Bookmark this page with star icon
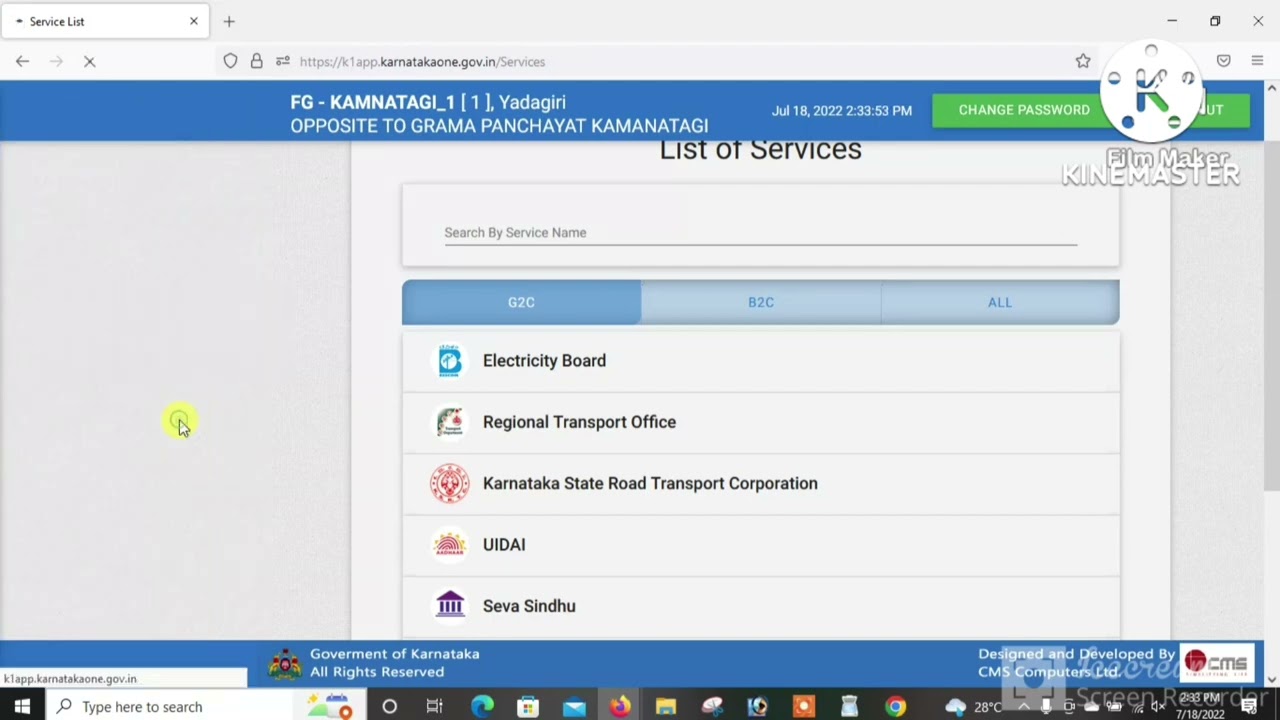Viewport: 1280px width, 720px height. 1083,61
